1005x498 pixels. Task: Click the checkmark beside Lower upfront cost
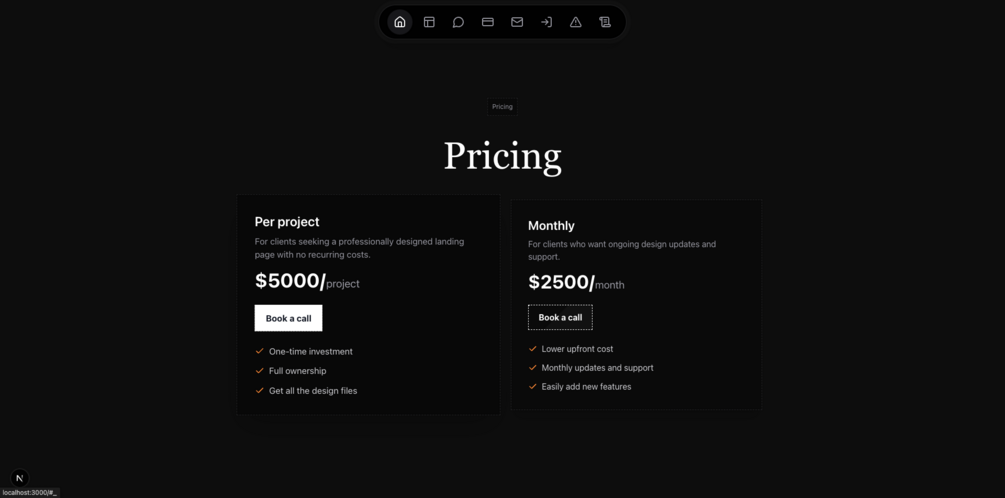click(533, 349)
